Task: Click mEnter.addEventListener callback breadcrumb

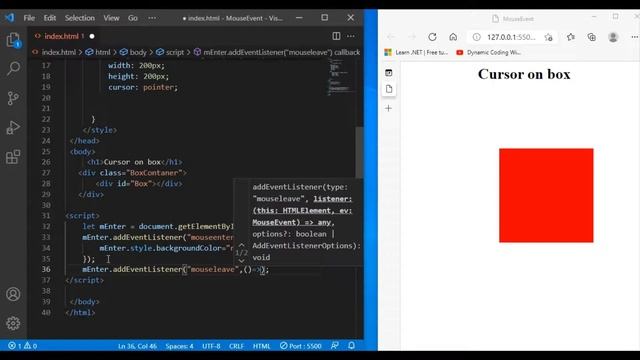Action: point(282,52)
